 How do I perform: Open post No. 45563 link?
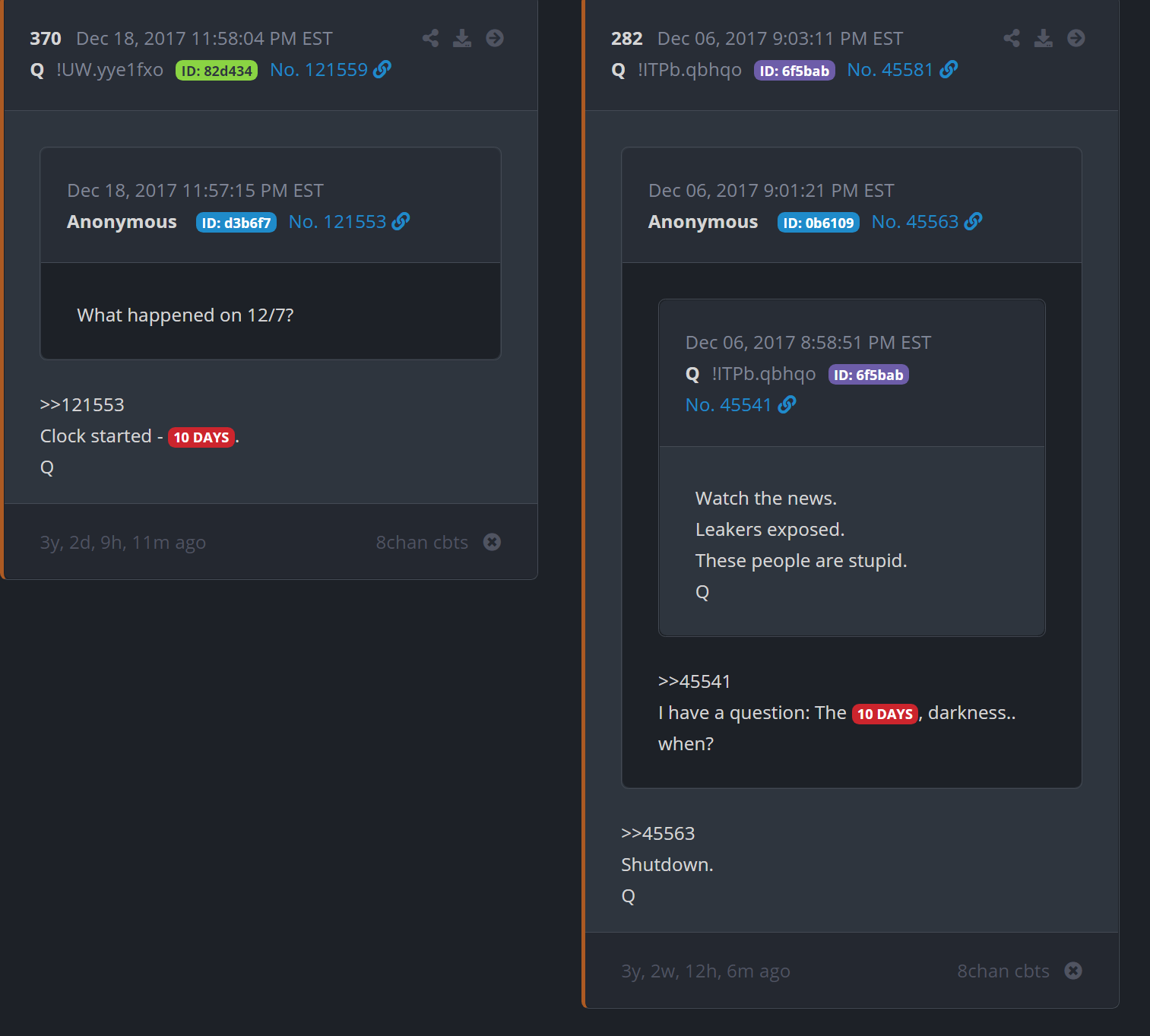(x=915, y=222)
